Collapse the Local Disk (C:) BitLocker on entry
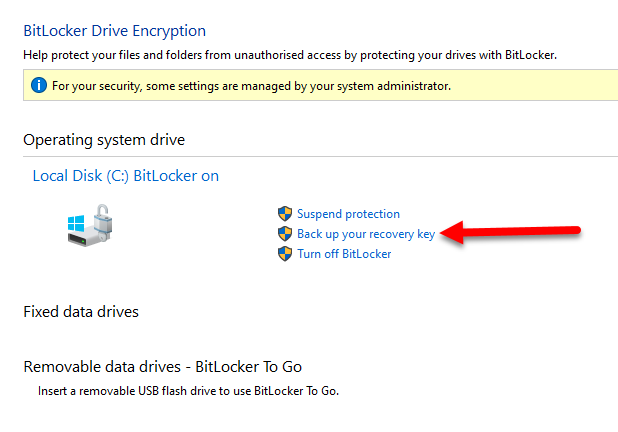This screenshot has width=618, height=432. click(x=126, y=176)
